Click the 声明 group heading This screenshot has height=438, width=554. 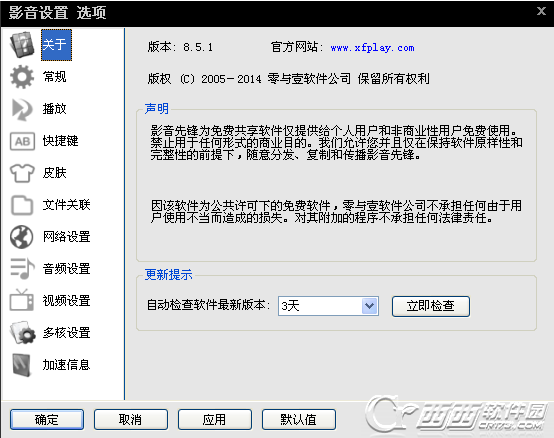click(x=157, y=108)
